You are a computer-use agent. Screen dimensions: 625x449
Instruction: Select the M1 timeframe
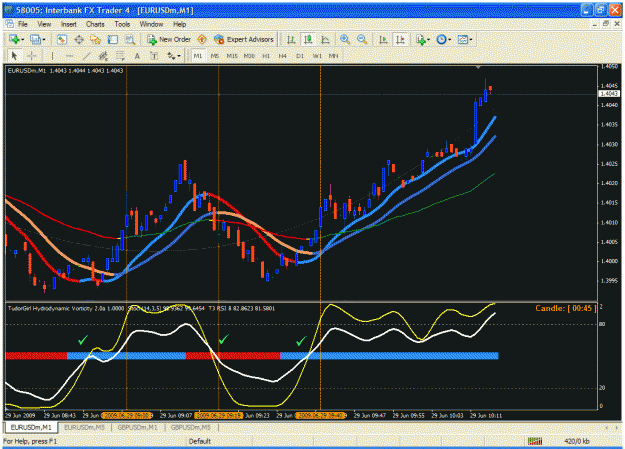pyautogui.click(x=198, y=56)
